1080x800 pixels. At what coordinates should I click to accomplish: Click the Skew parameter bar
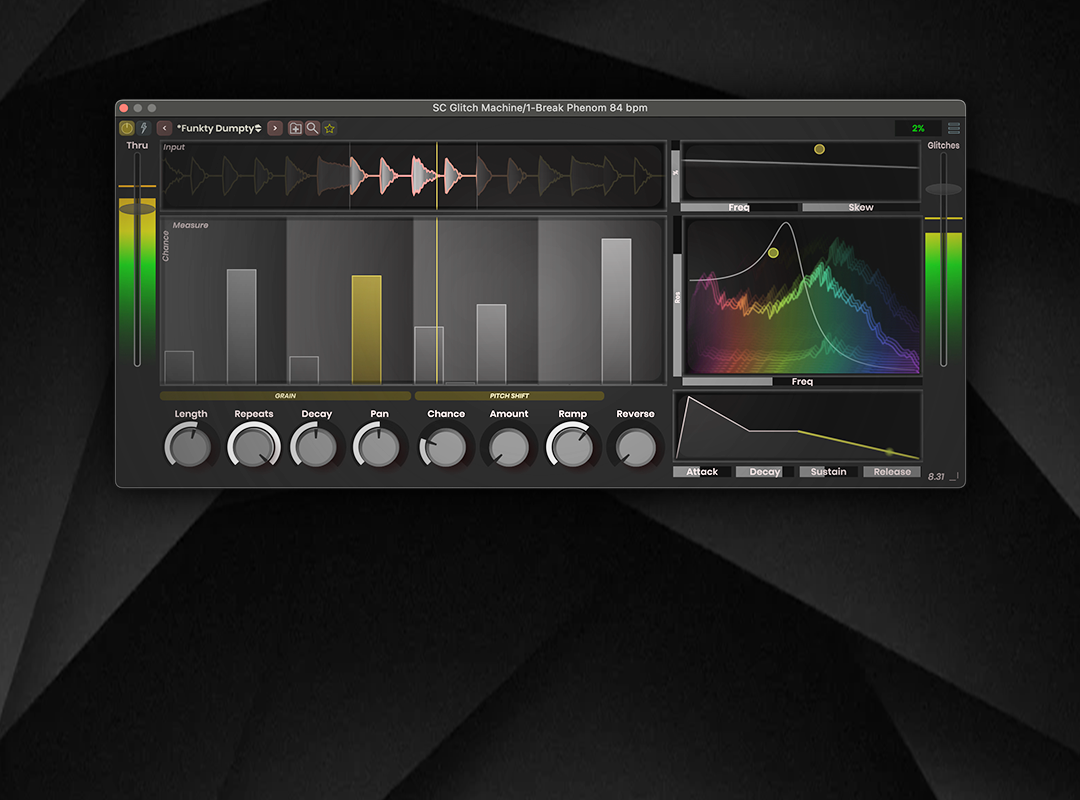point(860,208)
